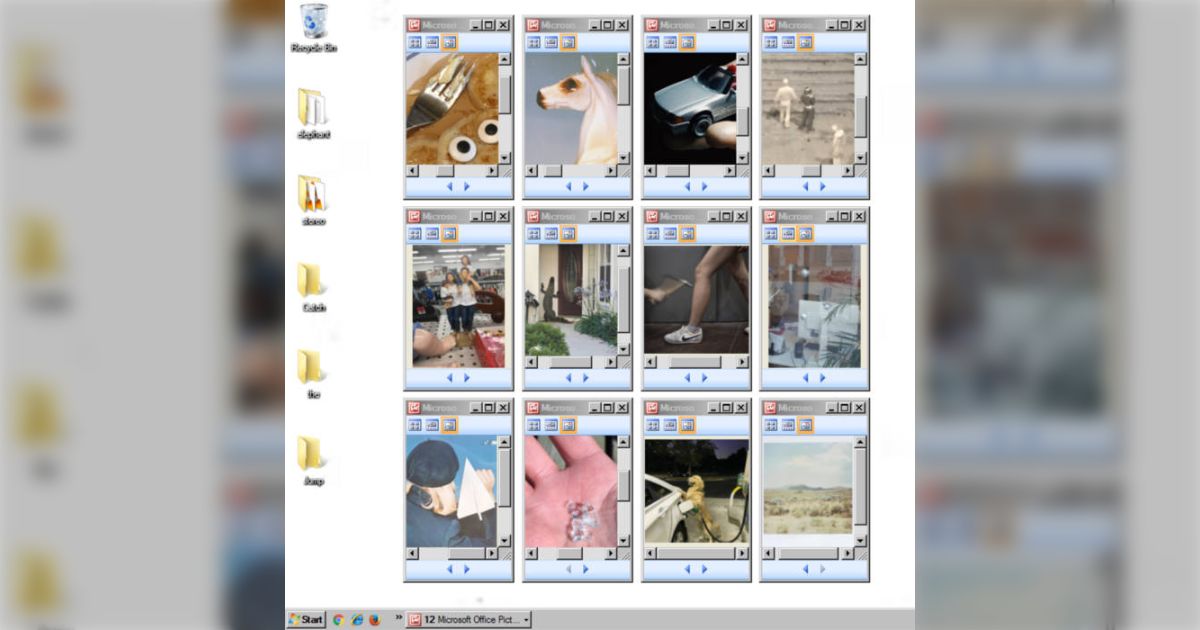Click Thumbnail View icon in pancake-and-fork window
The image size is (1200, 630).
click(x=415, y=42)
